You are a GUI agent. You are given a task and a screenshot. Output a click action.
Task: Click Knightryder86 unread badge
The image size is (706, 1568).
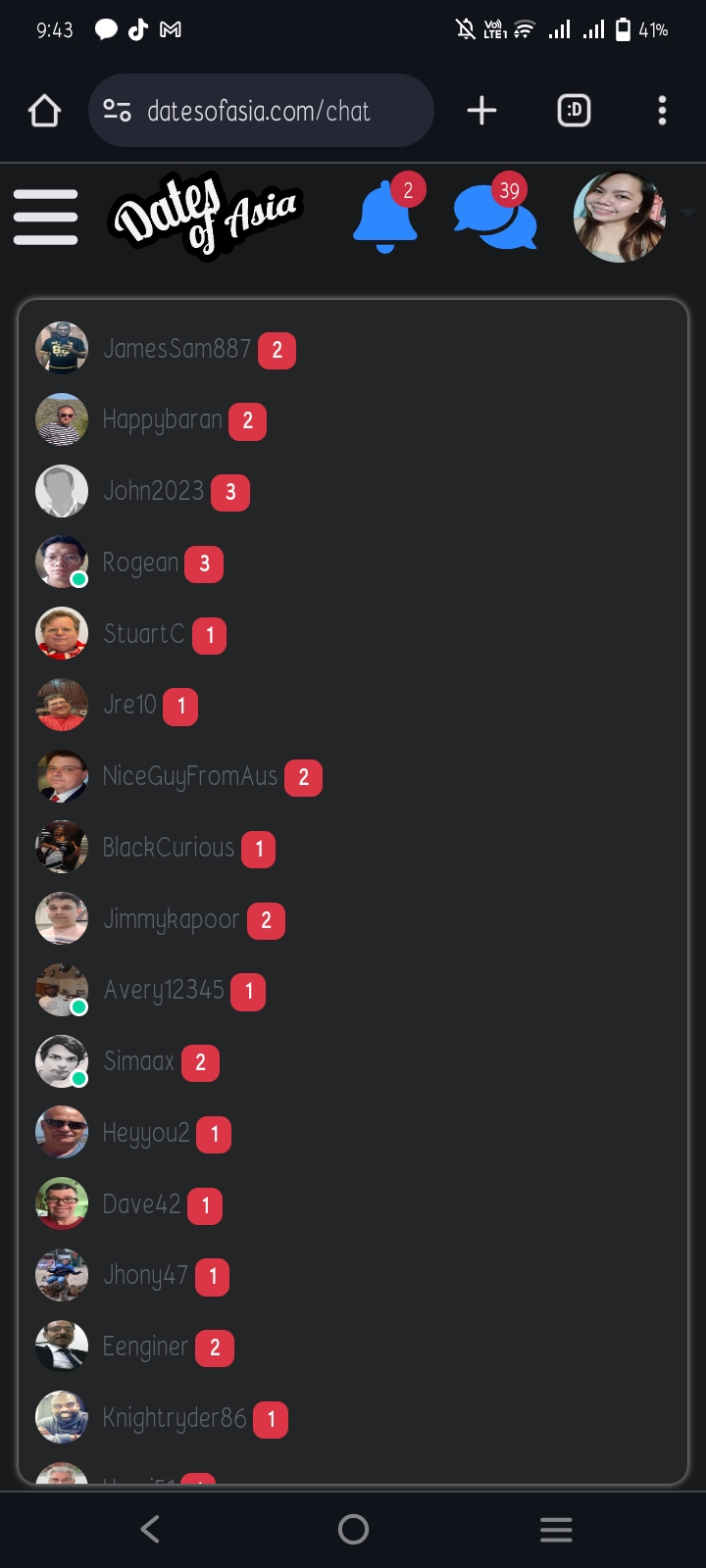point(271,1419)
